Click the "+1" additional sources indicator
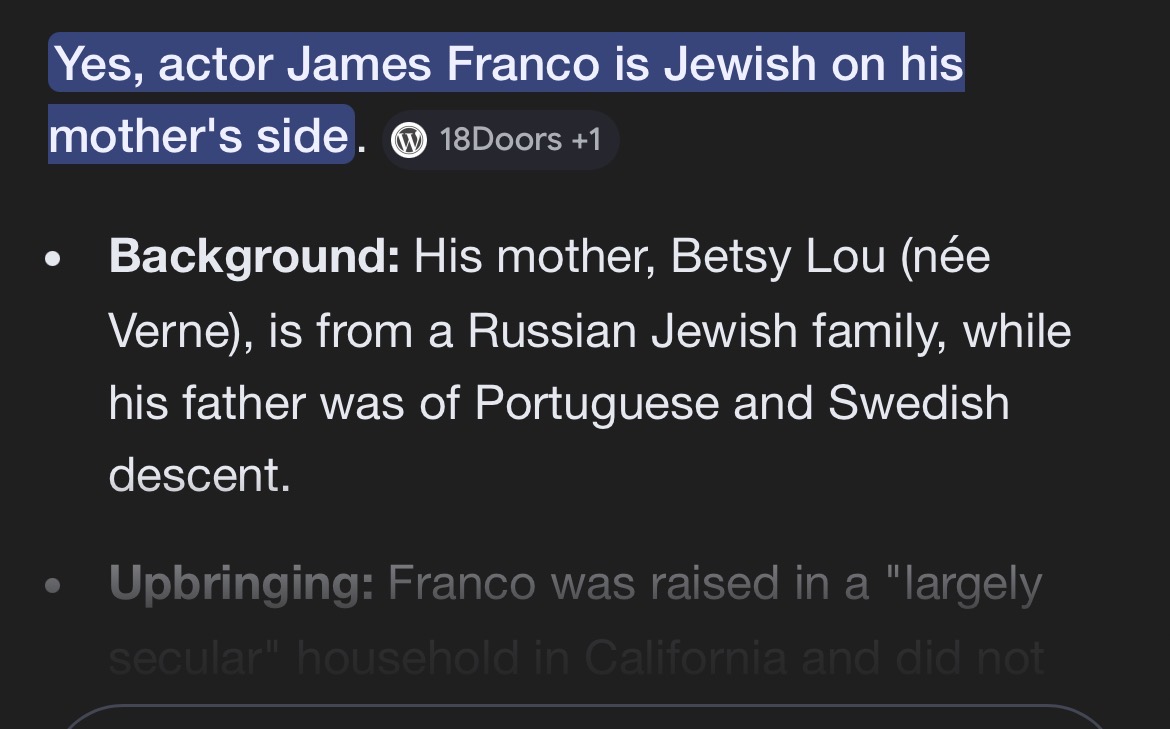The height and width of the screenshot is (729, 1170). point(585,140)
